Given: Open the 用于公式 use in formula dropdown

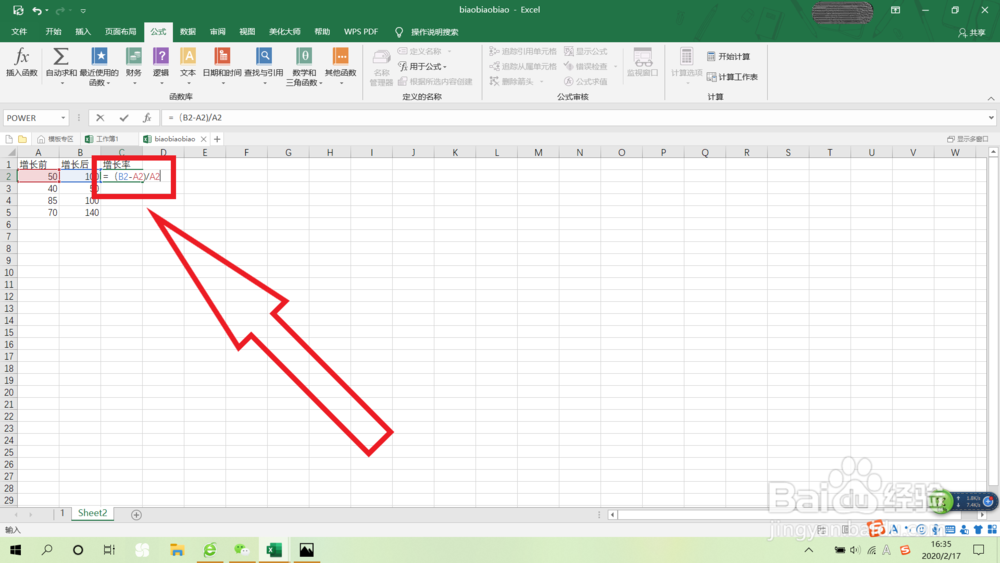Looking at the screenshot, I should pyautogui.click(x=422, y=66).
